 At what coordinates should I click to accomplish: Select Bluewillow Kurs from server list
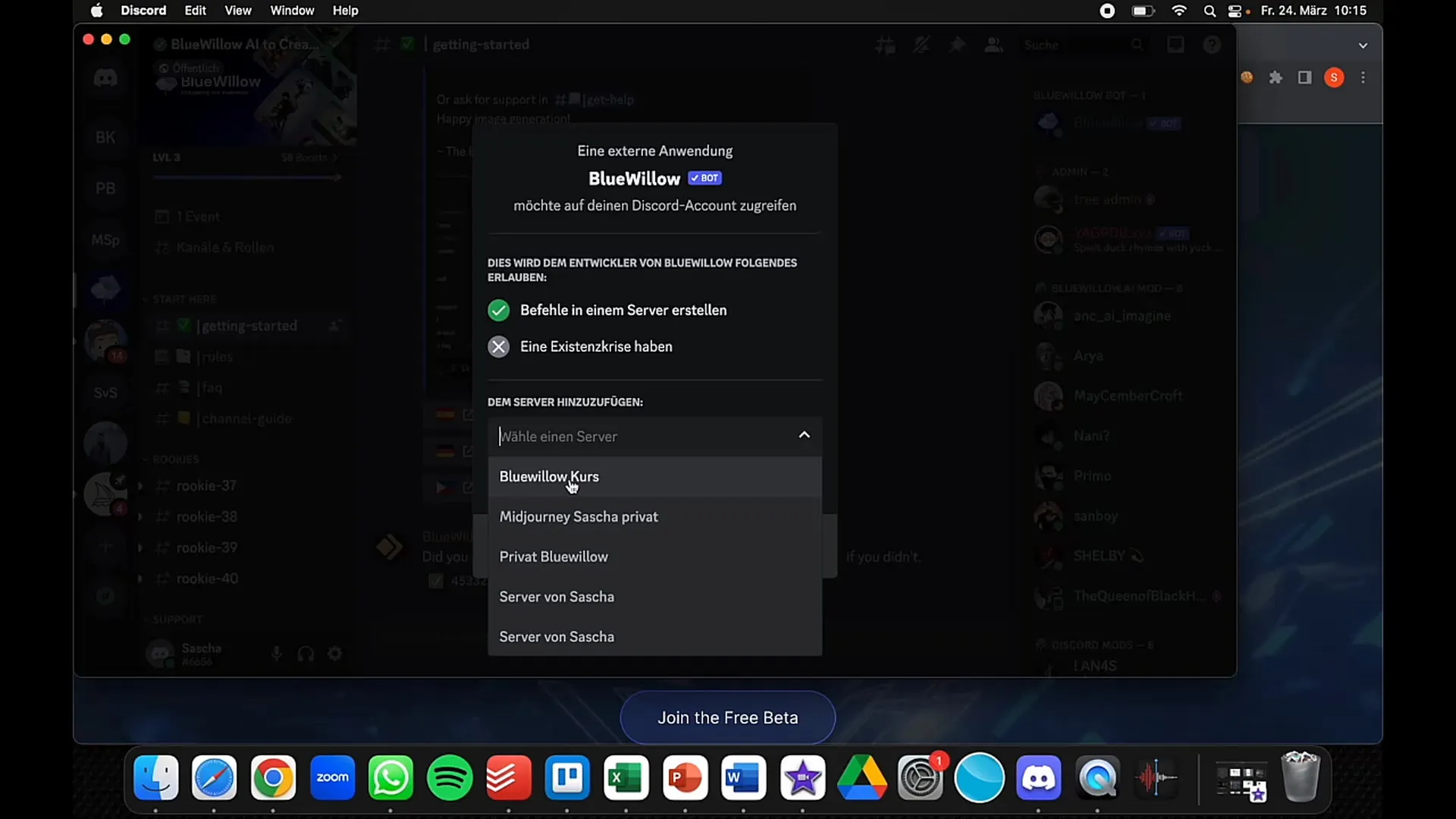pos(654,476)
